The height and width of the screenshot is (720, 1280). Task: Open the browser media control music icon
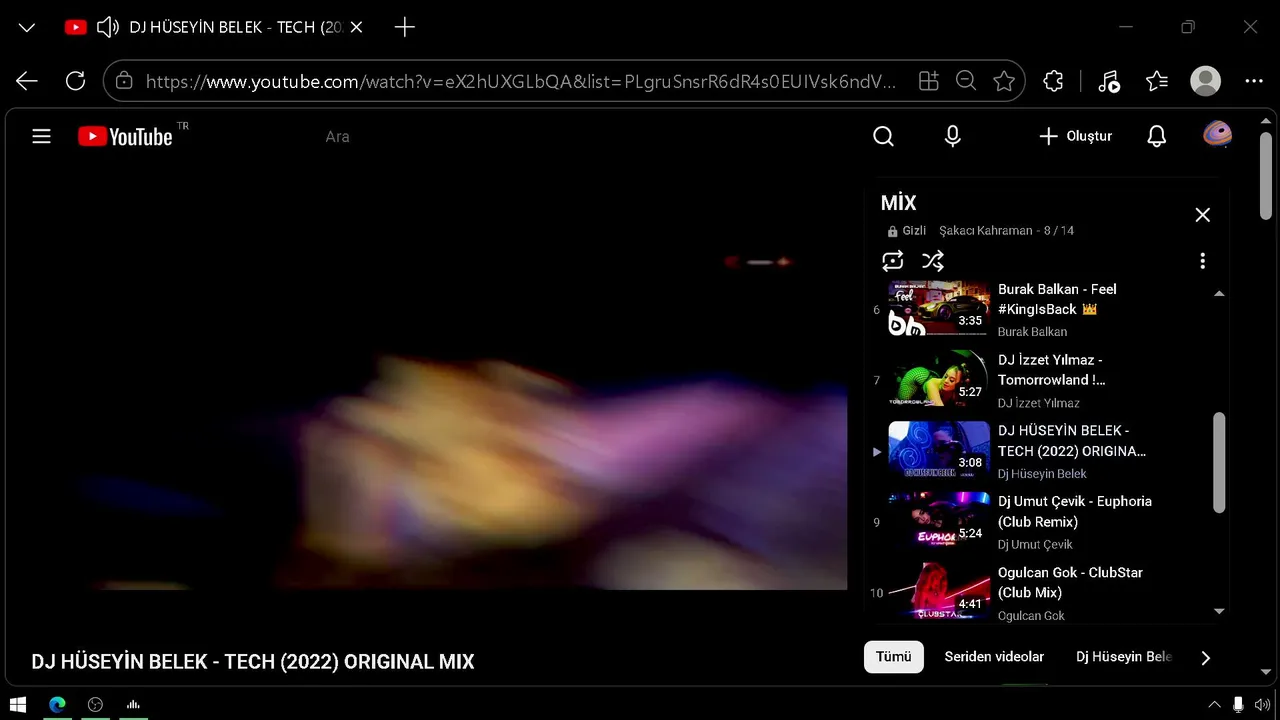pos(1109,81)
